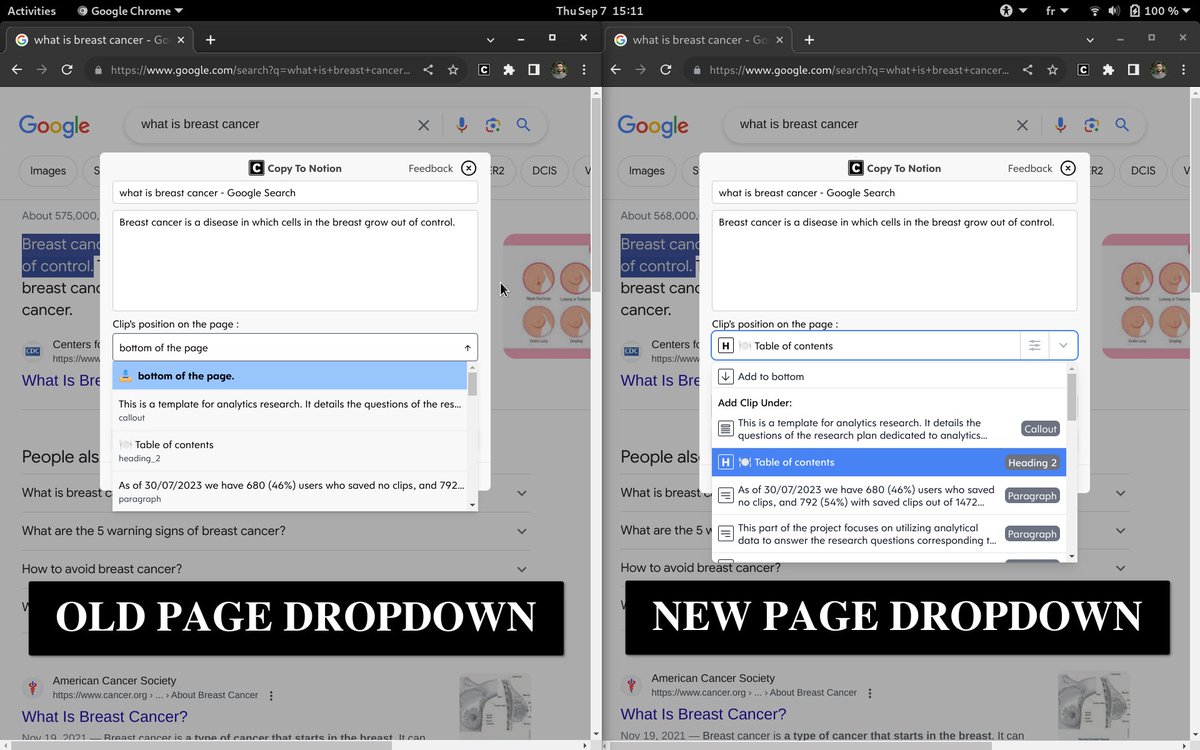The width and height of the screenshot is (1200, 750).
Task: Select 'As of 30/07/2023' paragraph in old dropdown
Action: point(289,491)
